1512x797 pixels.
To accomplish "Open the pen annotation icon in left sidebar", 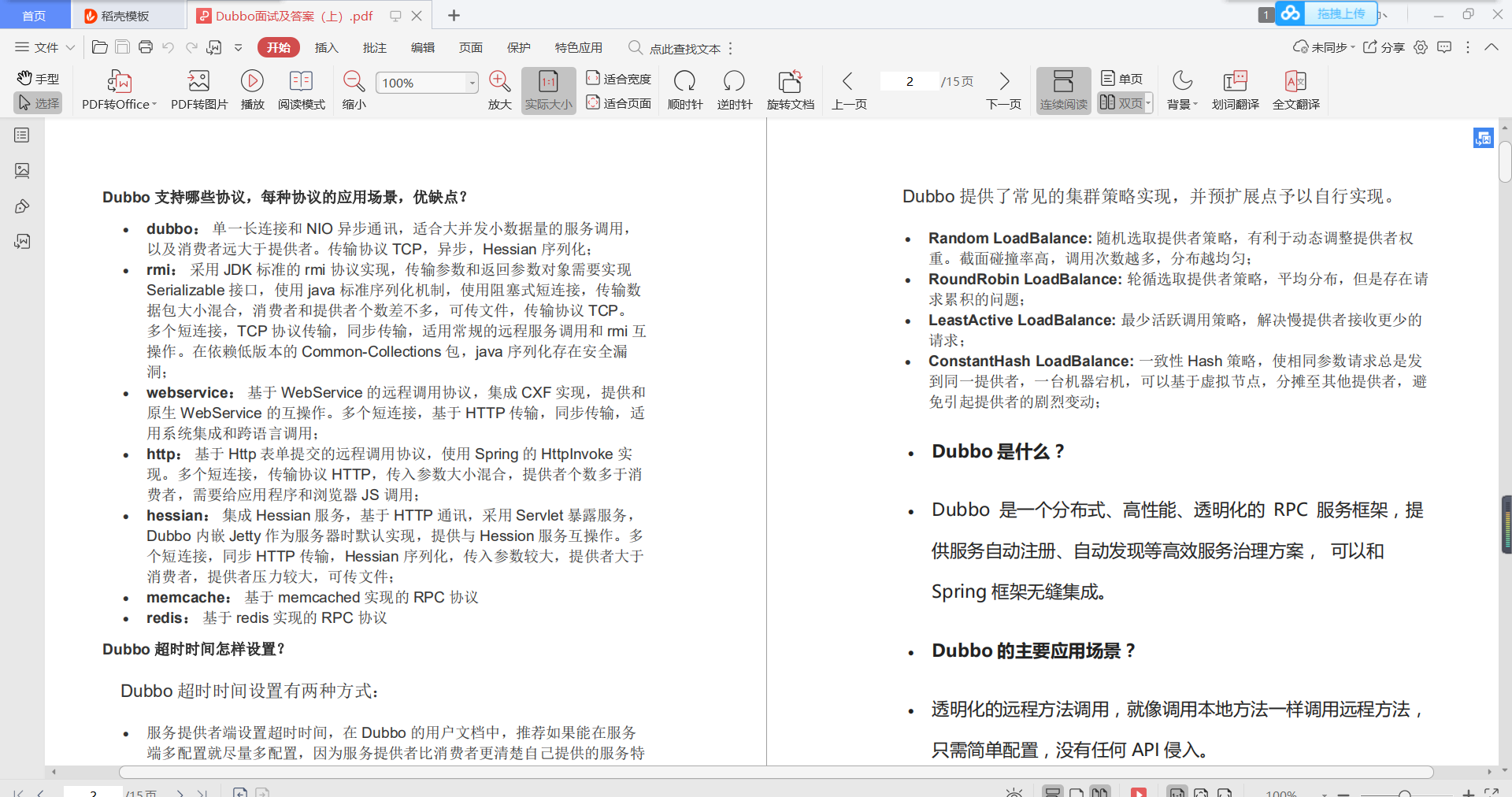I will (22, 206).
